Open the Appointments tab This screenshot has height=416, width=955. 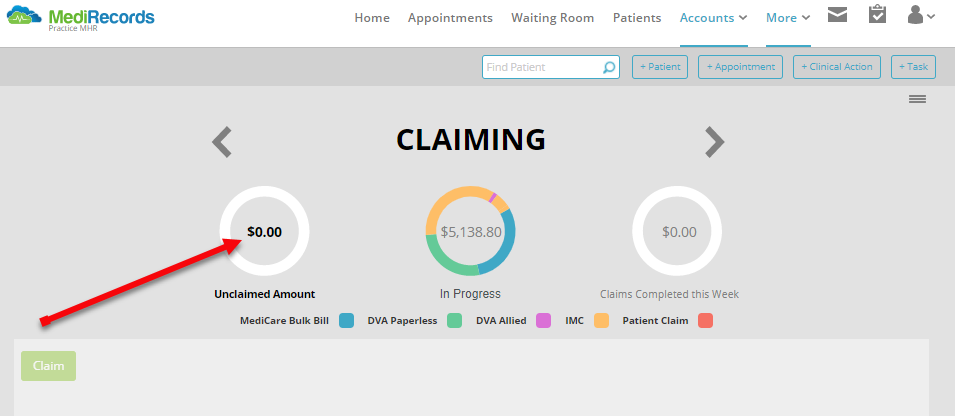pos(450,18)
